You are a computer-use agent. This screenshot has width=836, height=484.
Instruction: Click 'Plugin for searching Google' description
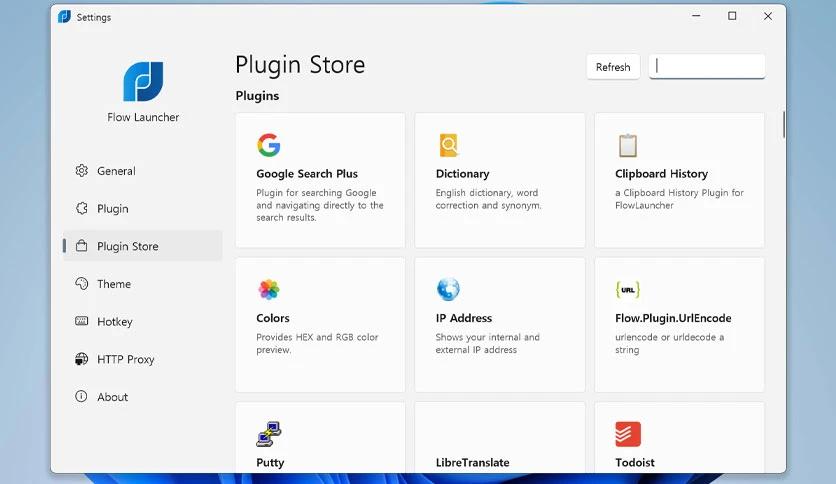320,205
